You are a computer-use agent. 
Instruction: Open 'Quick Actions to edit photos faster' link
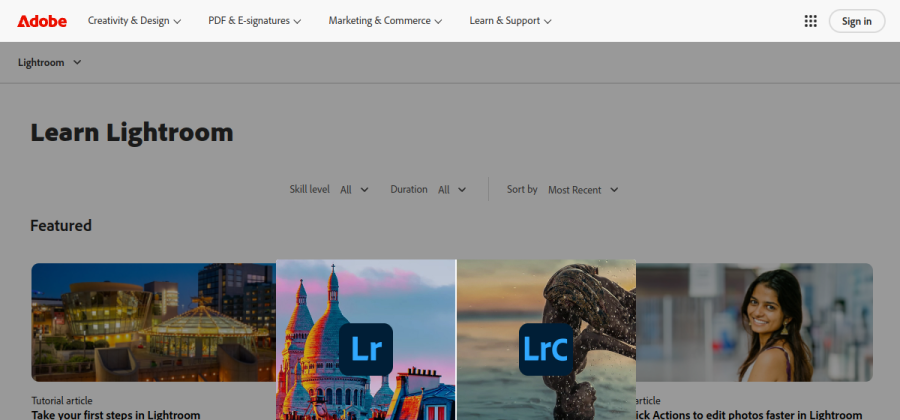(749, 414)
